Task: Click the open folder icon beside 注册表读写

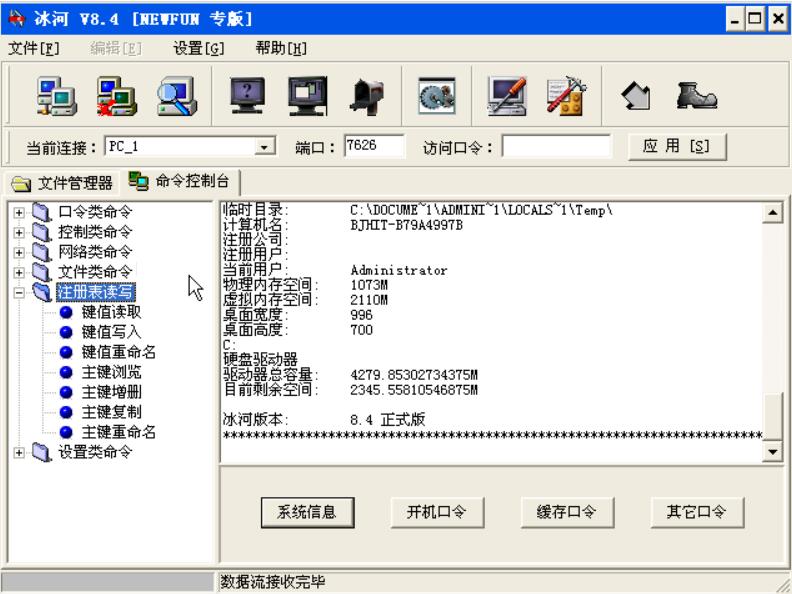Action: click(x=41, y=292)
